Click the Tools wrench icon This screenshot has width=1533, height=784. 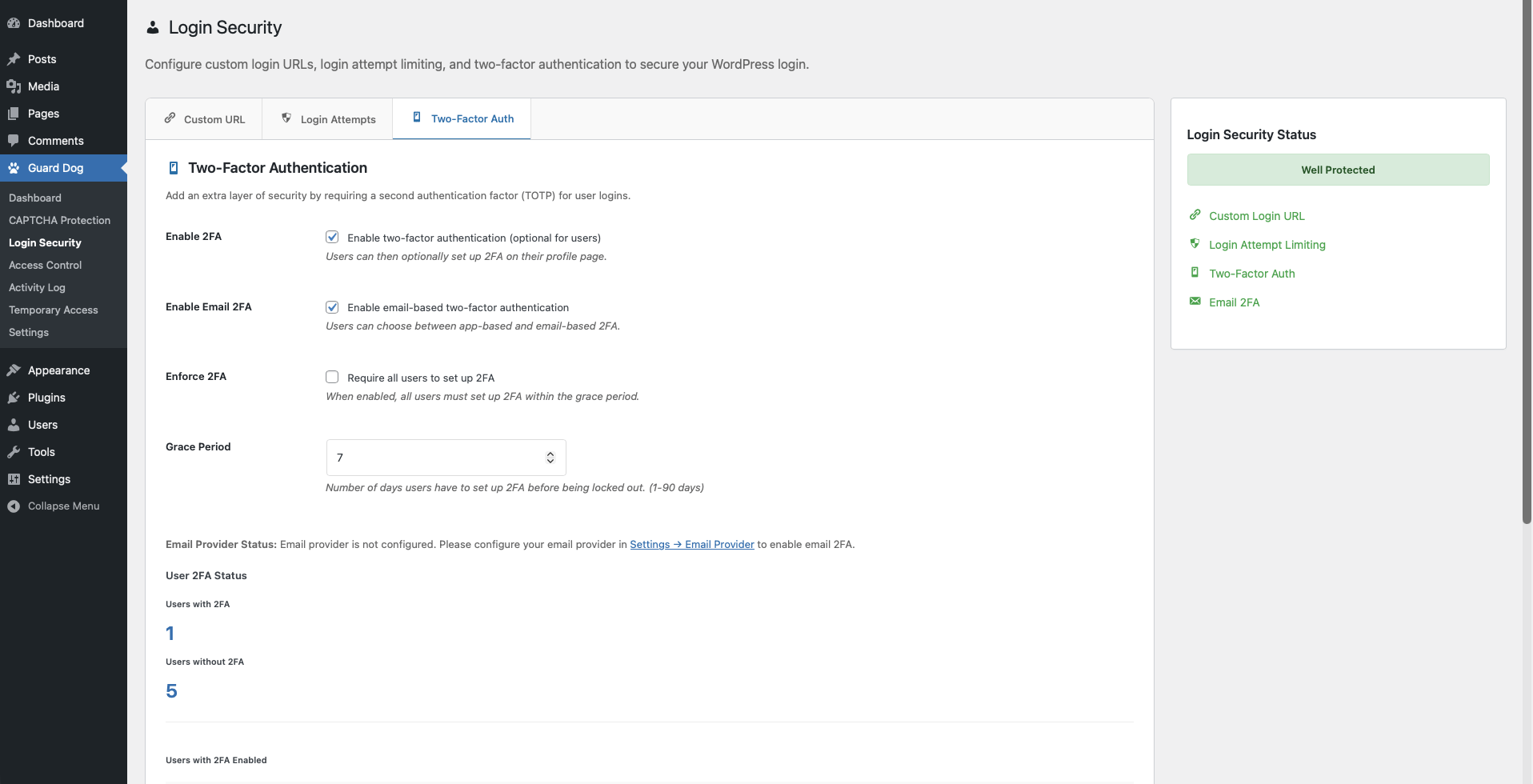[x=14, y=451]
